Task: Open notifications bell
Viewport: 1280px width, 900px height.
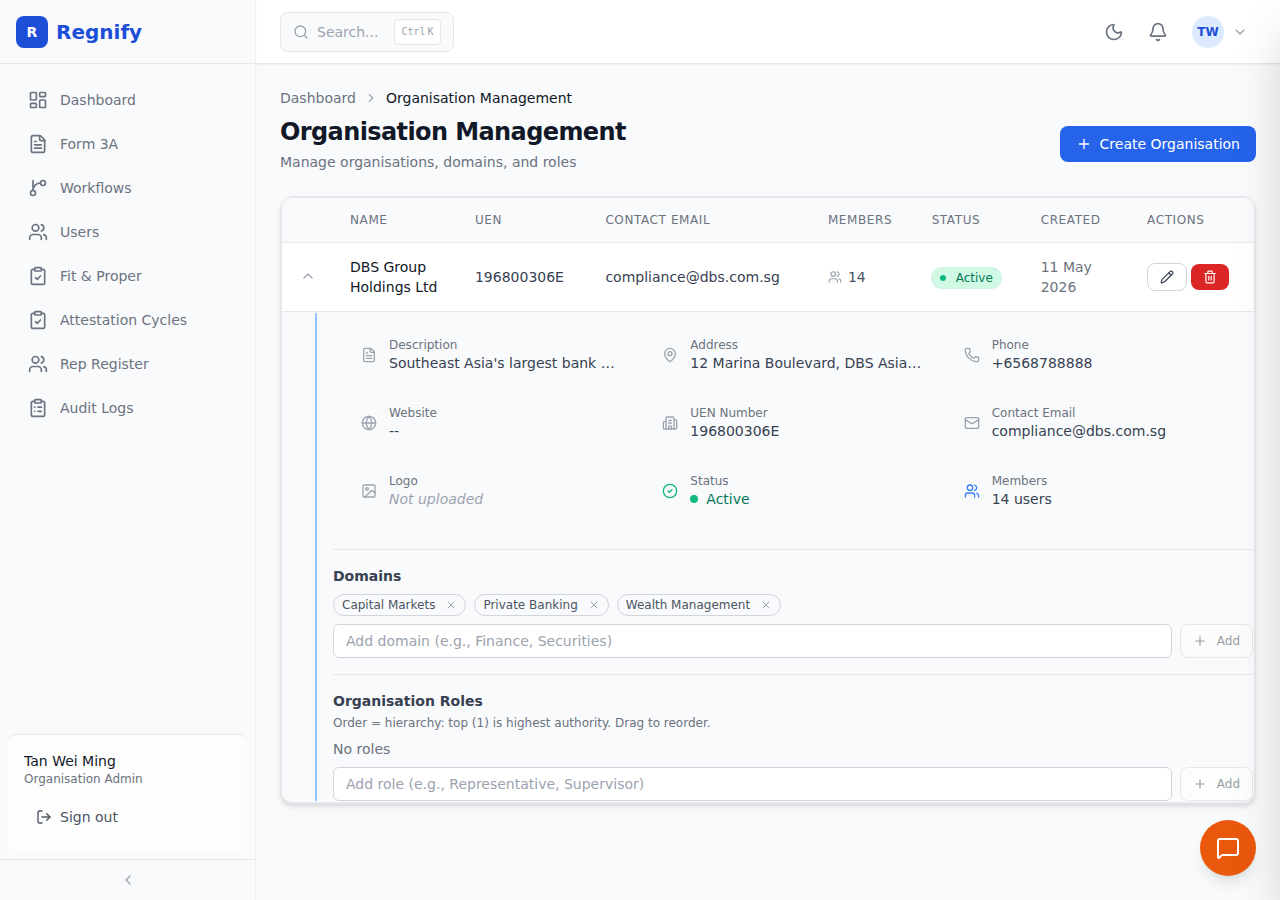Action: pyautogui.click(x=1158, y=32)
